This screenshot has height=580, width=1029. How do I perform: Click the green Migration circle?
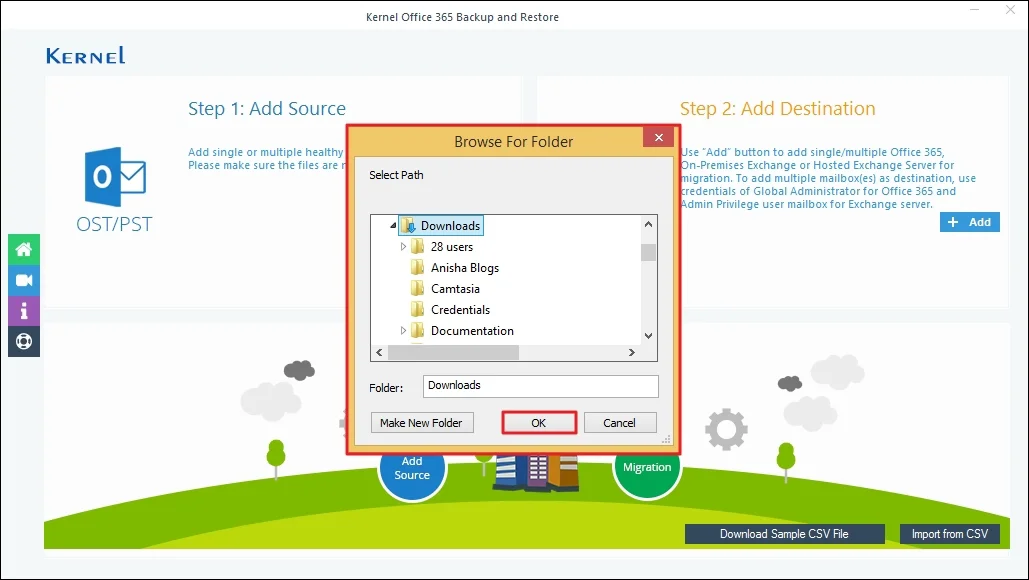[647, 468]
